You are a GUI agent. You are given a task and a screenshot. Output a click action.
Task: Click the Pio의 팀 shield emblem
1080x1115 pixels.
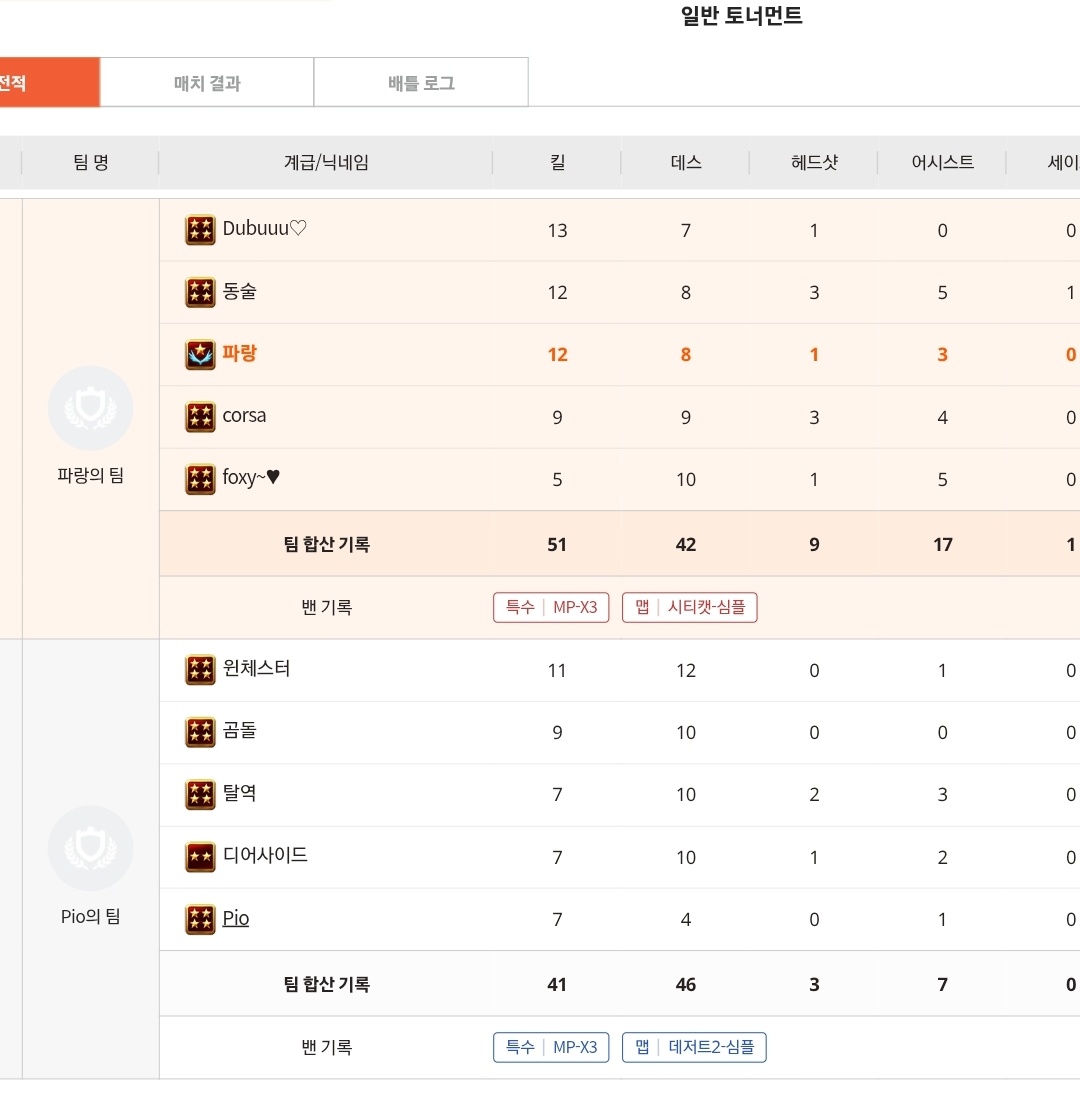90,848
